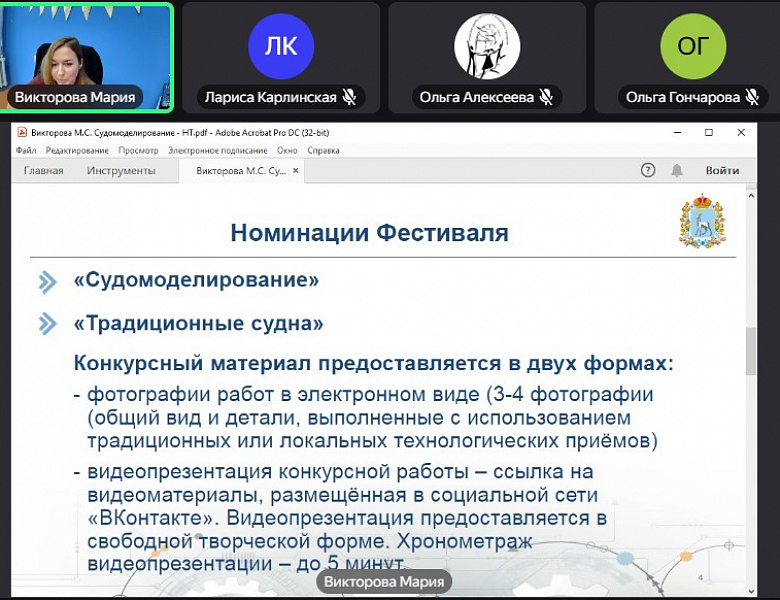This screenshot has height=600, width=780.
Task: Click the Ольга Гончарова name label
Action: [683, 97]
